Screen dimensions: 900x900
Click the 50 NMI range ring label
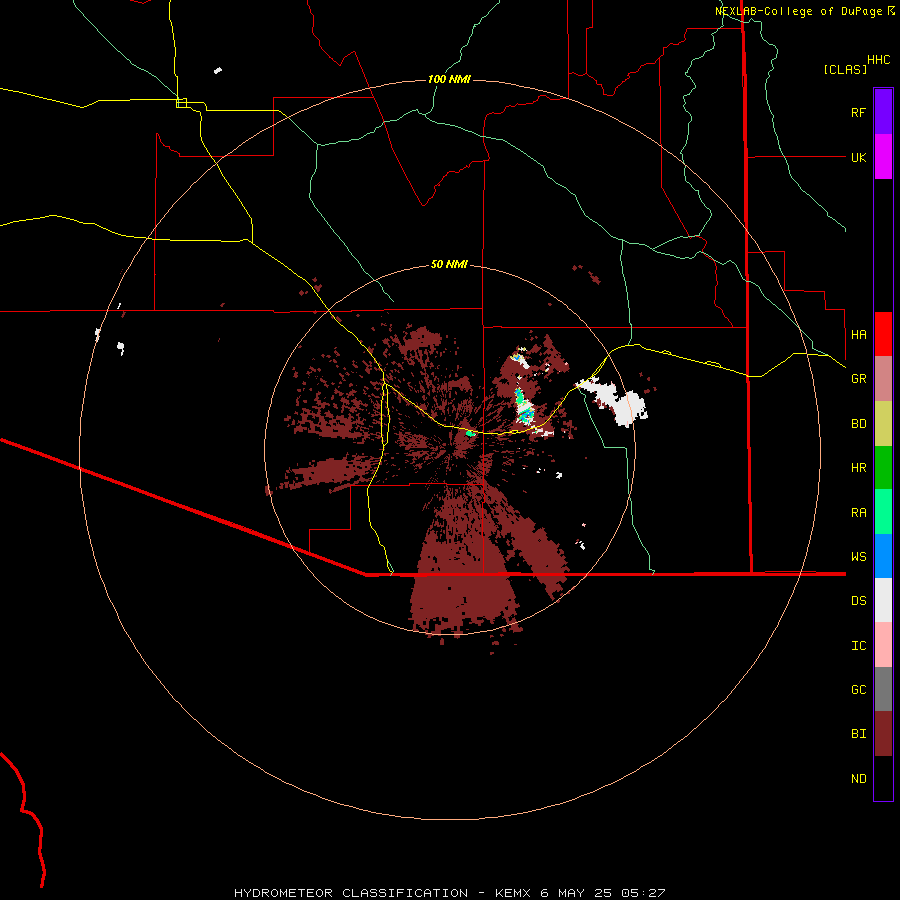click(x=449, y=264)
